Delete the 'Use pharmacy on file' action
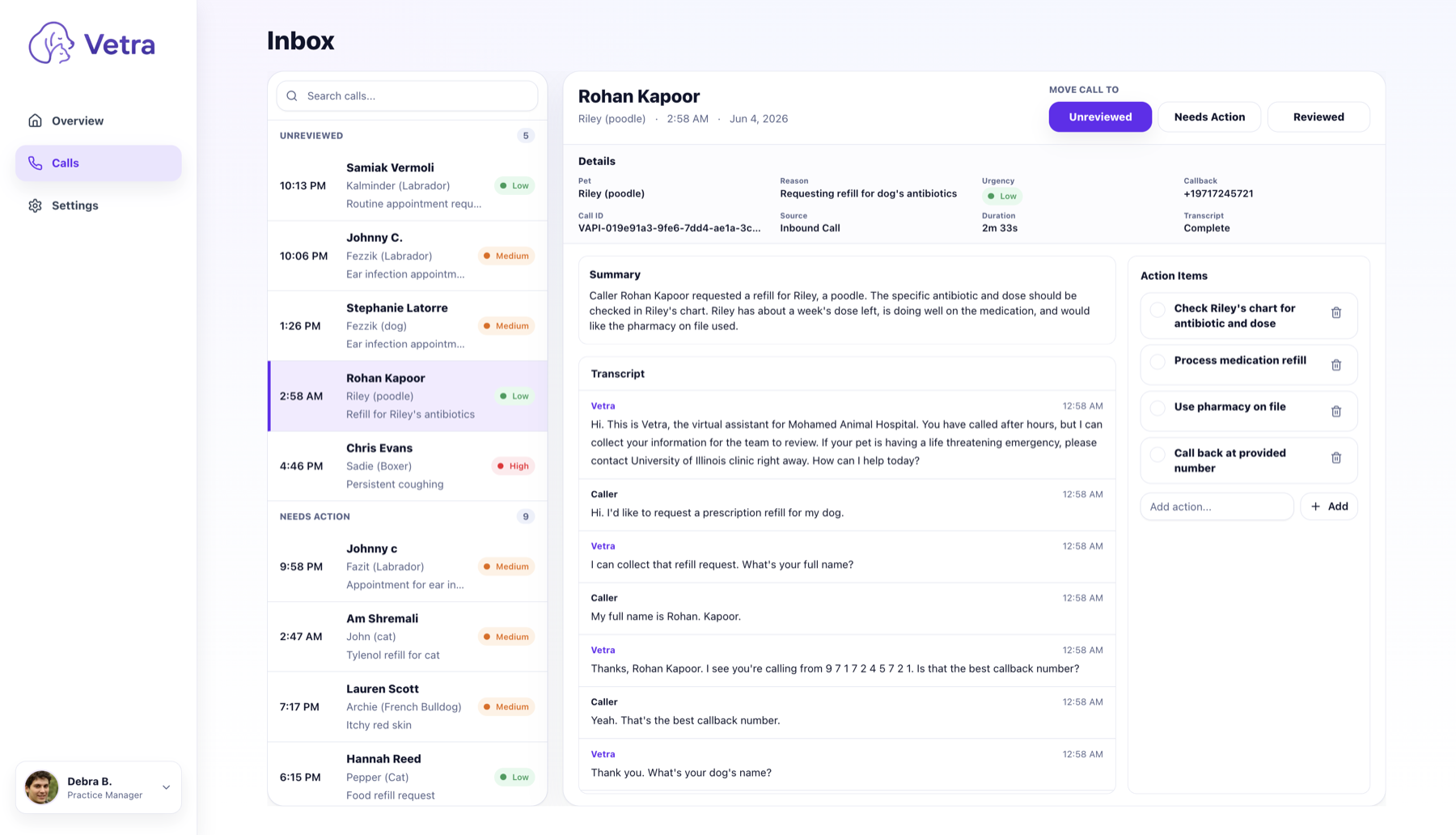Viewport: 1456px width, 835px height. pyautogui.click(x=1336, y=411)
